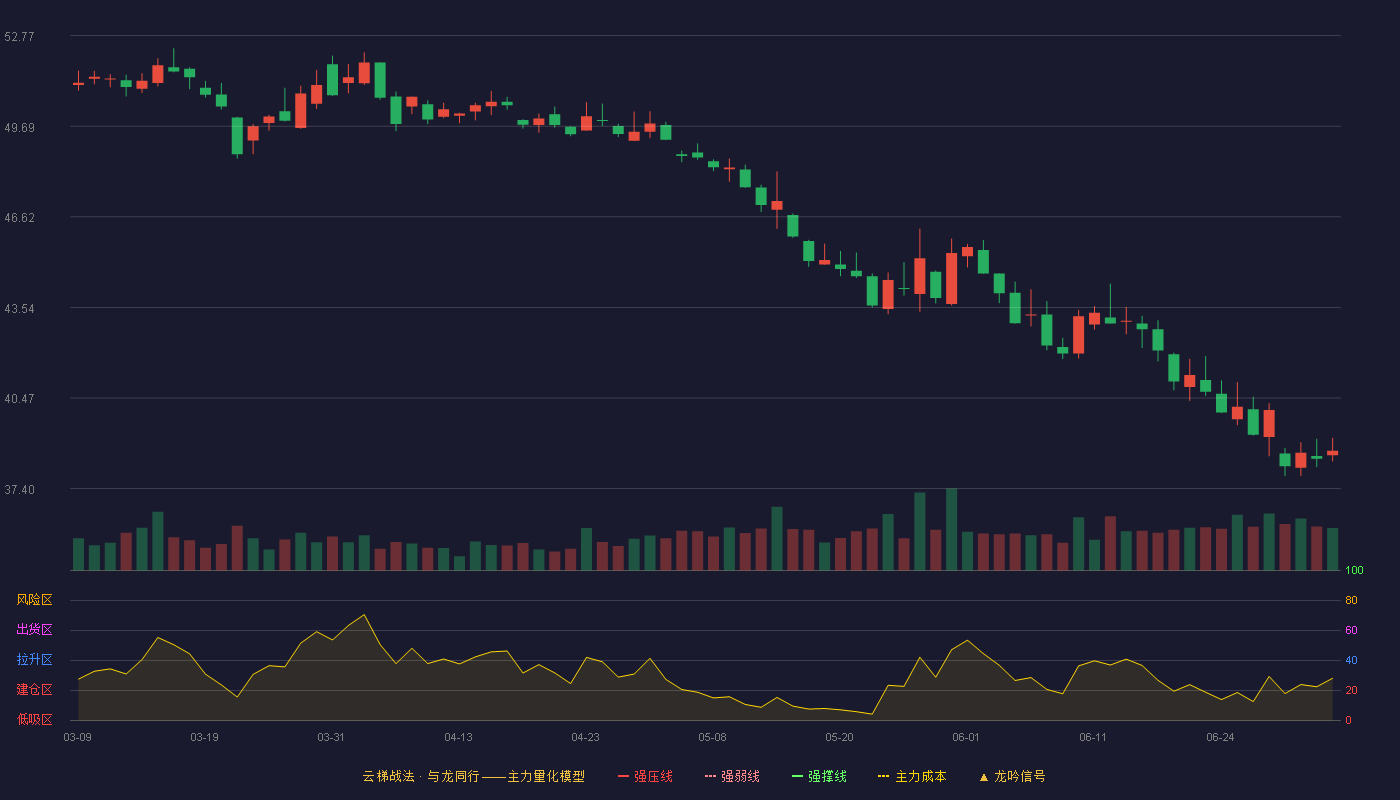The image size is (1400, 800).
Task: Toggle the 云梯战法 主力量化模型 legend entry
Action: point(473,776)
